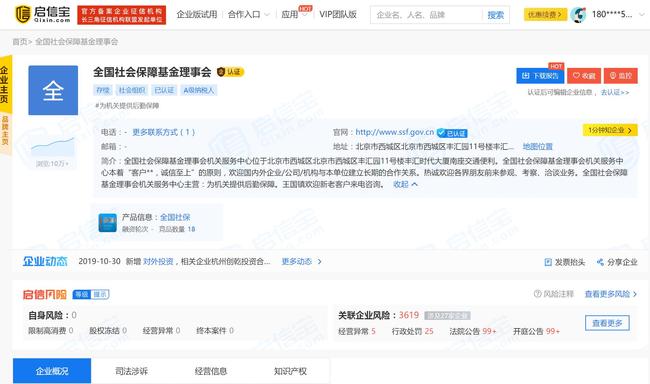Click the yellow 1分钟知企业 button
Viewport: 650px width, 384px height.
pyautogui.click(x=610, y=130)
